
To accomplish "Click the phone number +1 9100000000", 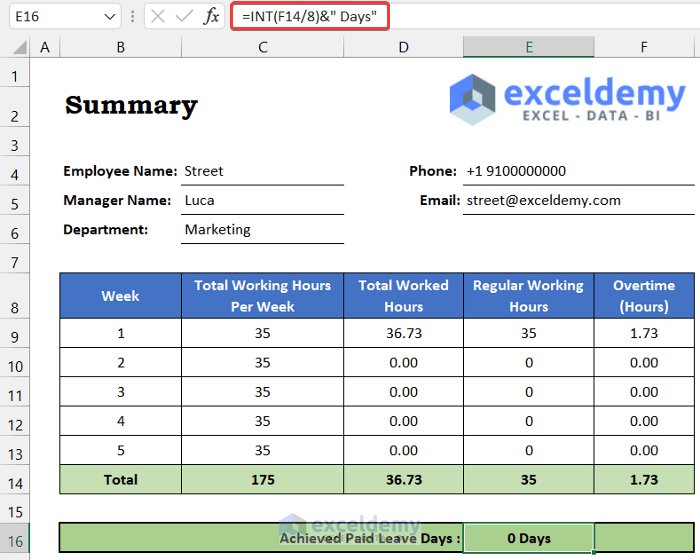I will 516,171.
